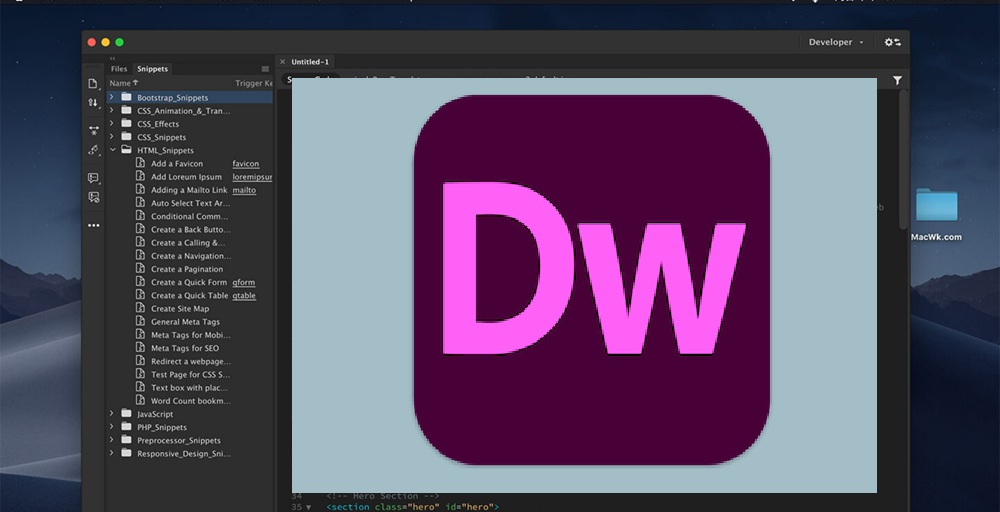
Task: Click the JavaScript folder icon
Action: coord(126,414)
